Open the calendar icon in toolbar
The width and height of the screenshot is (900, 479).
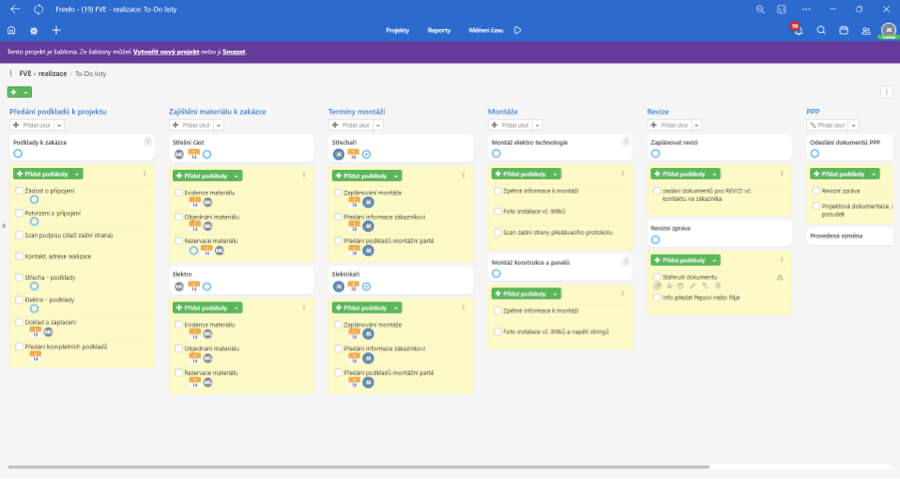(844, 30)
